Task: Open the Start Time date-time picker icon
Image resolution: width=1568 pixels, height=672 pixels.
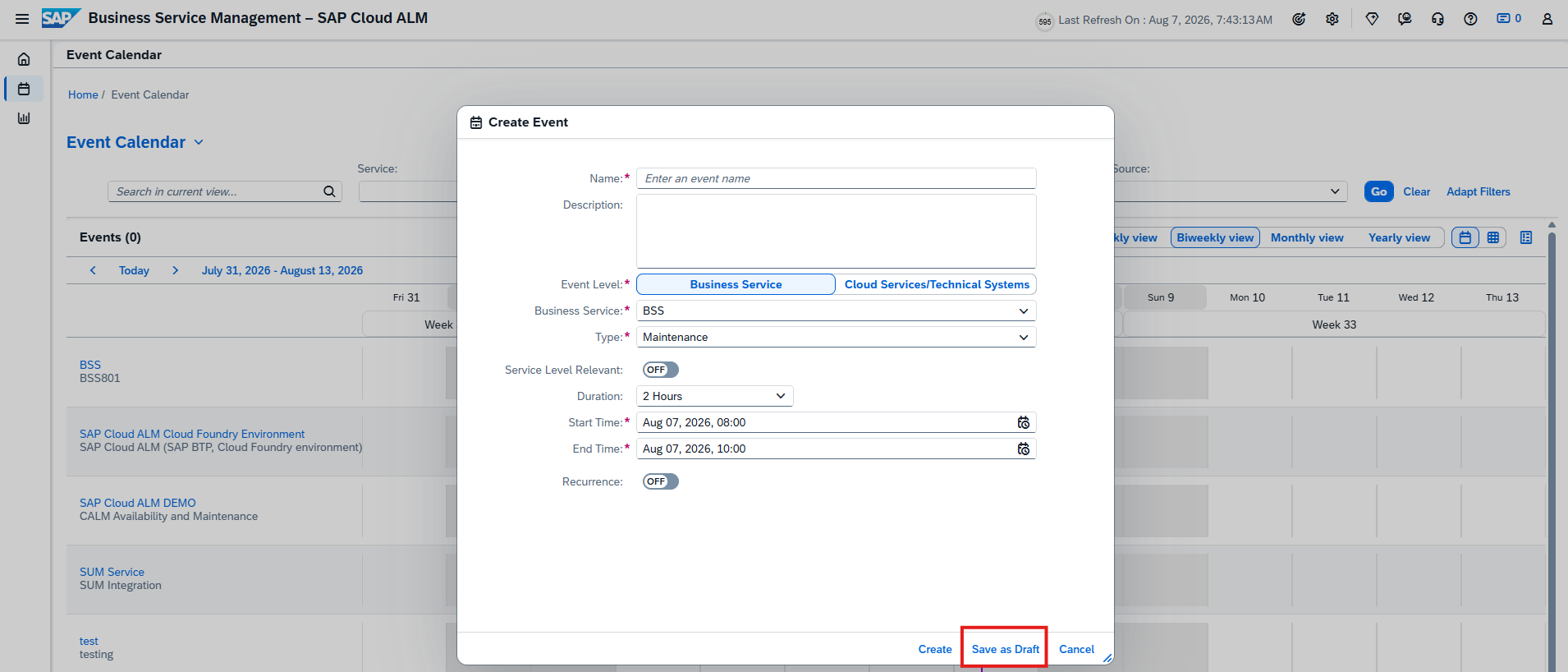Action: click(1024, 422)
